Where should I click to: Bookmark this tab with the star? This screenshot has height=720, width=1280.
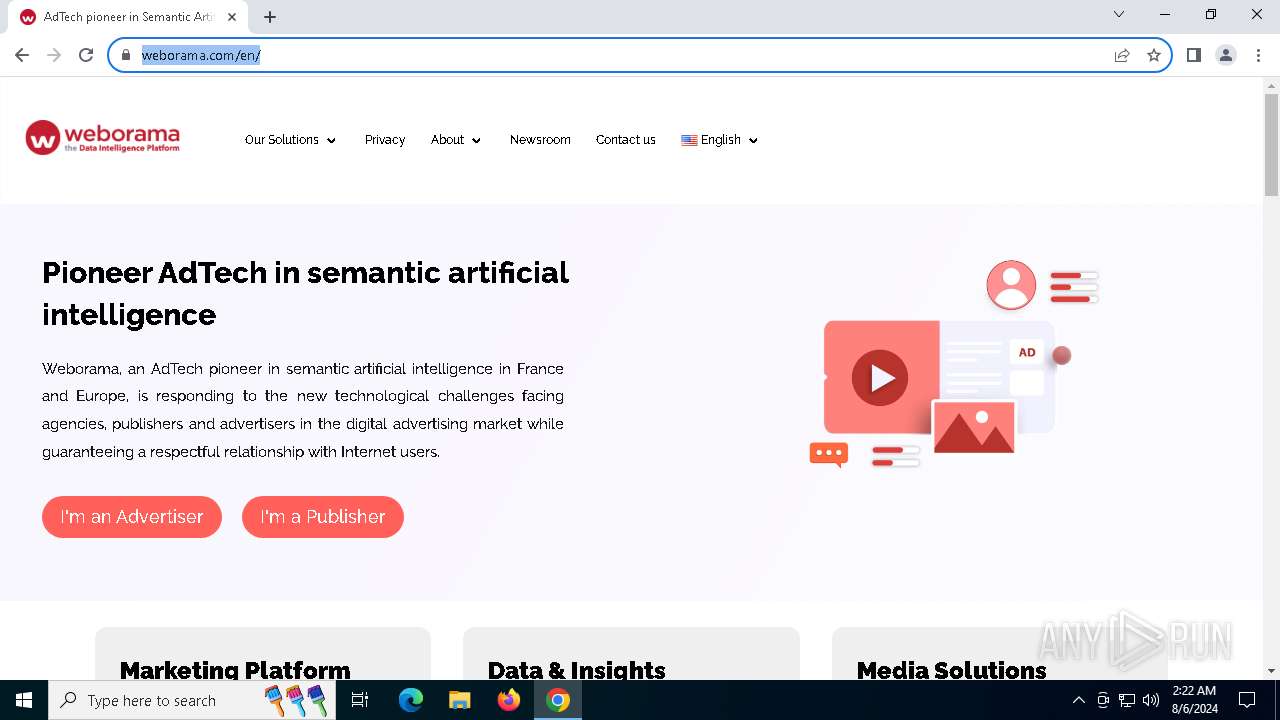[1154, 55]
